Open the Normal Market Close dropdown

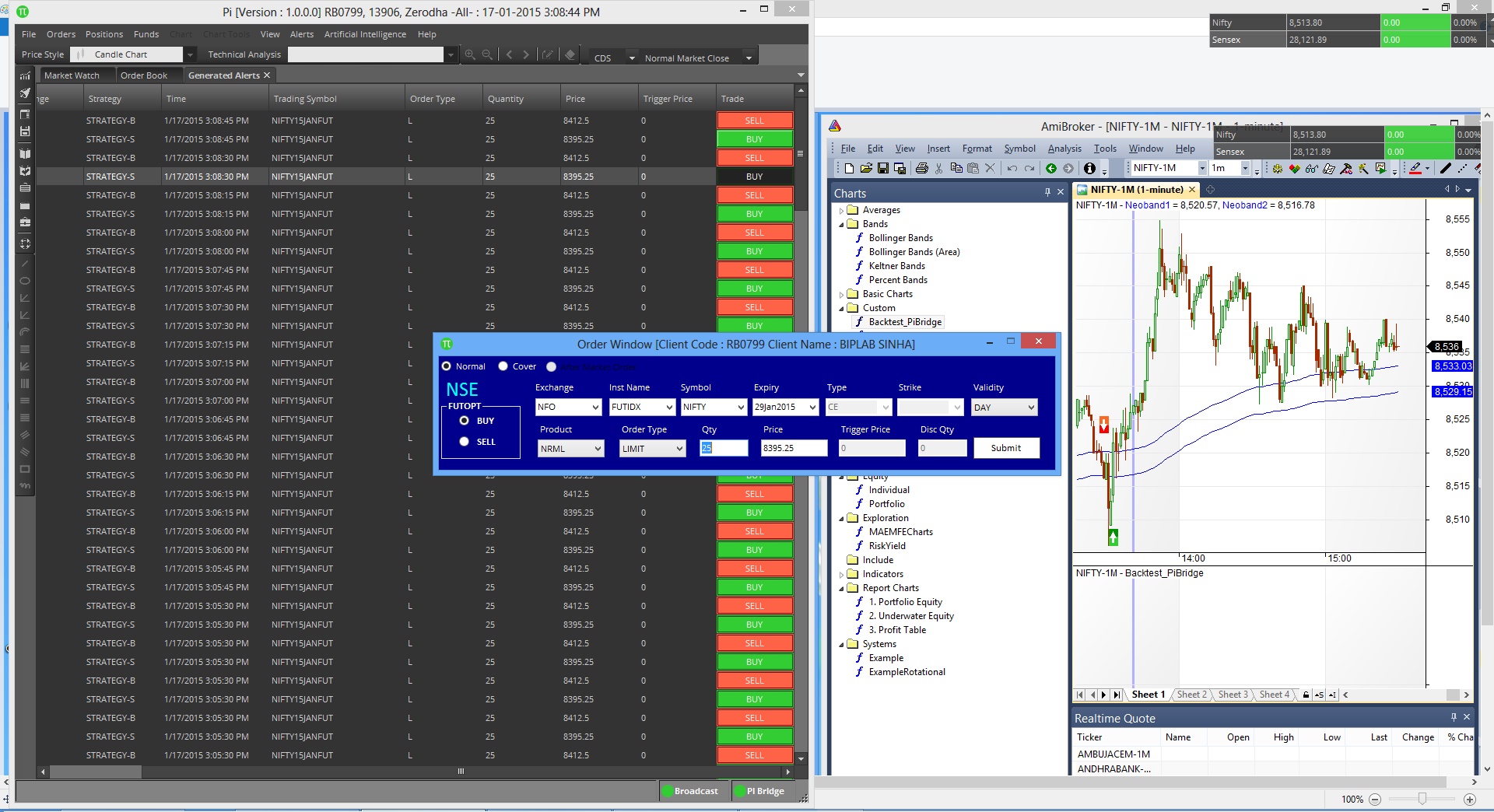[749, 58]
